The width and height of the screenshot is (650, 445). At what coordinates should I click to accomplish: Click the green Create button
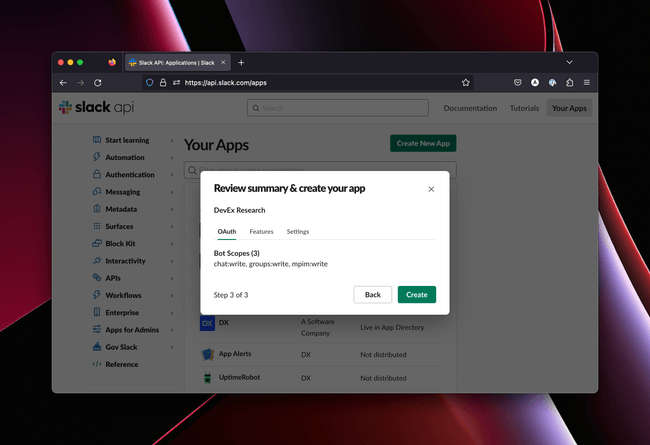click(x=417, y=294)
